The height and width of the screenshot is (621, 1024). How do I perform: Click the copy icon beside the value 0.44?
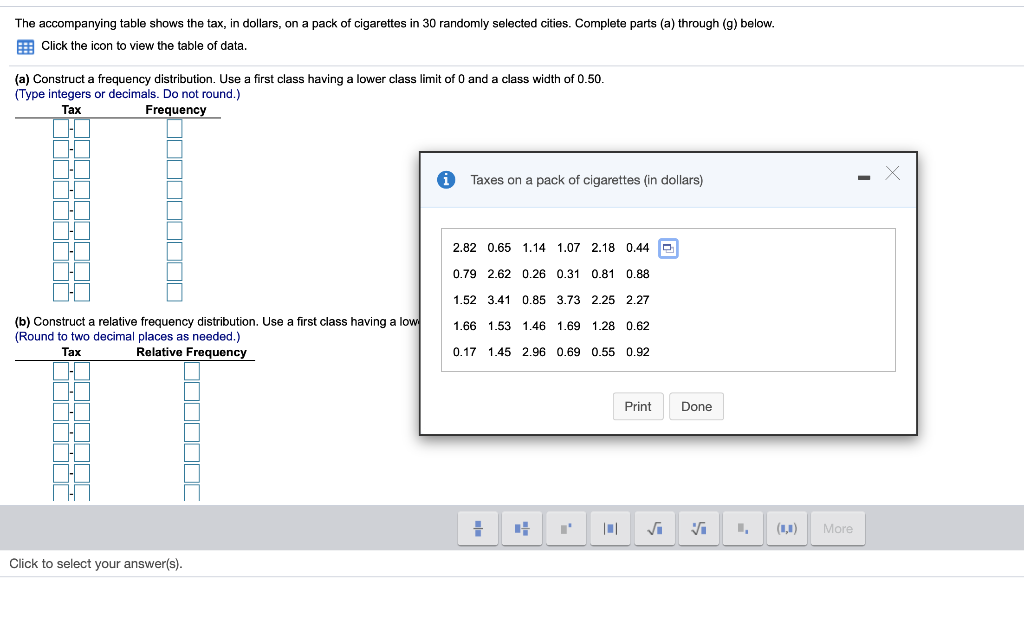point(668,247)
